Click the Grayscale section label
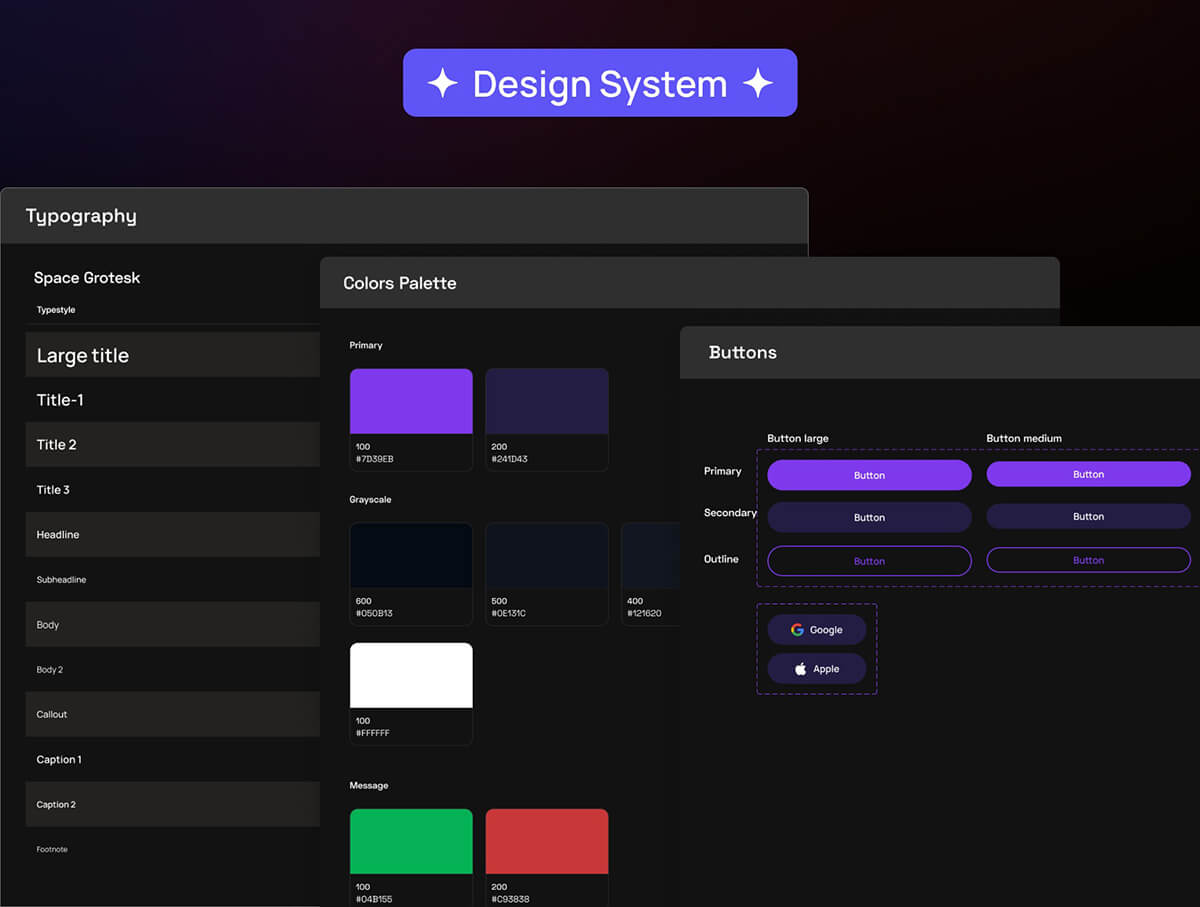The image size is (1200, 907). coord(370,499)
